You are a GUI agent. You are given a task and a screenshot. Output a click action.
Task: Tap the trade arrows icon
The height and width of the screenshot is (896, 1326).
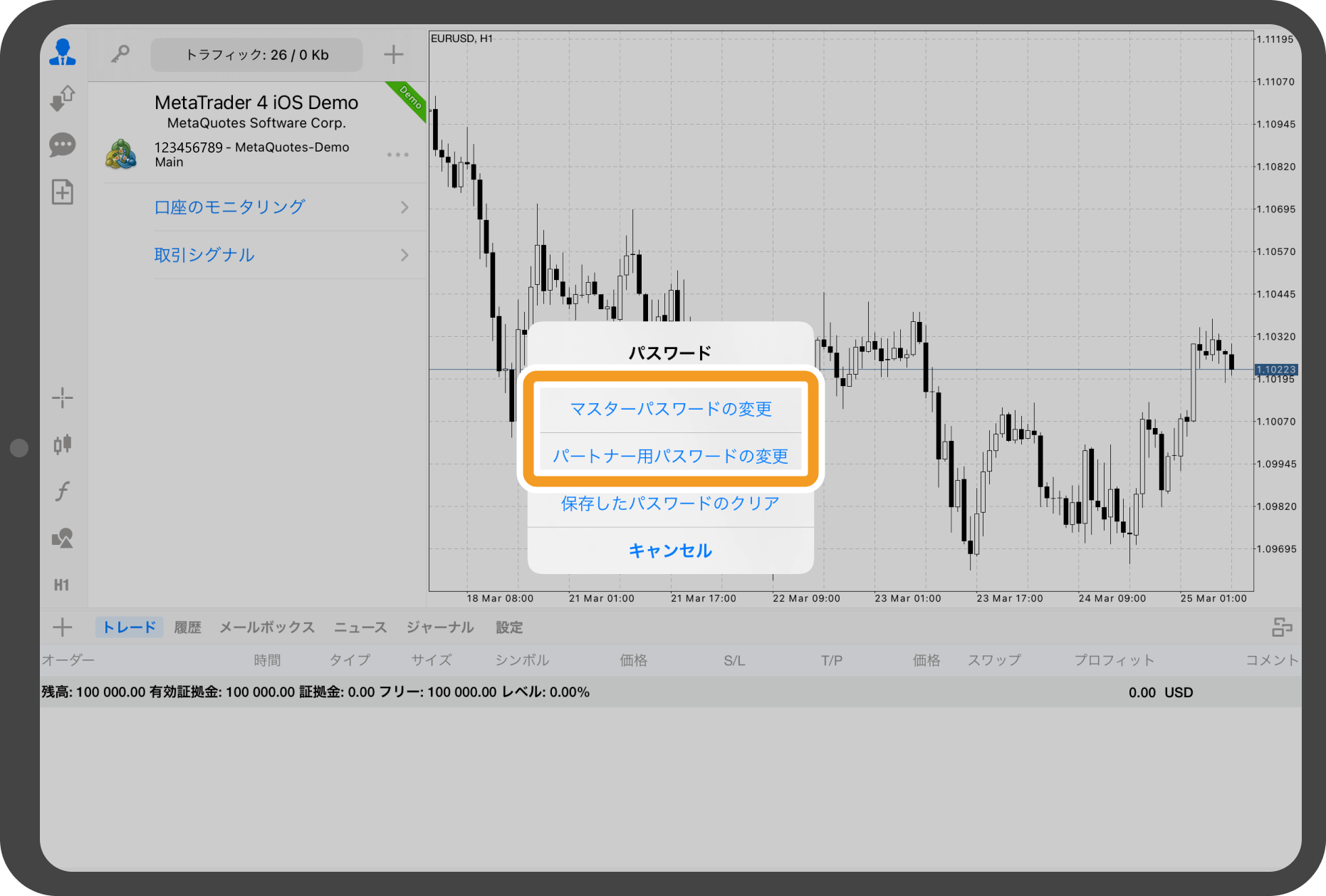coord(63,98)
